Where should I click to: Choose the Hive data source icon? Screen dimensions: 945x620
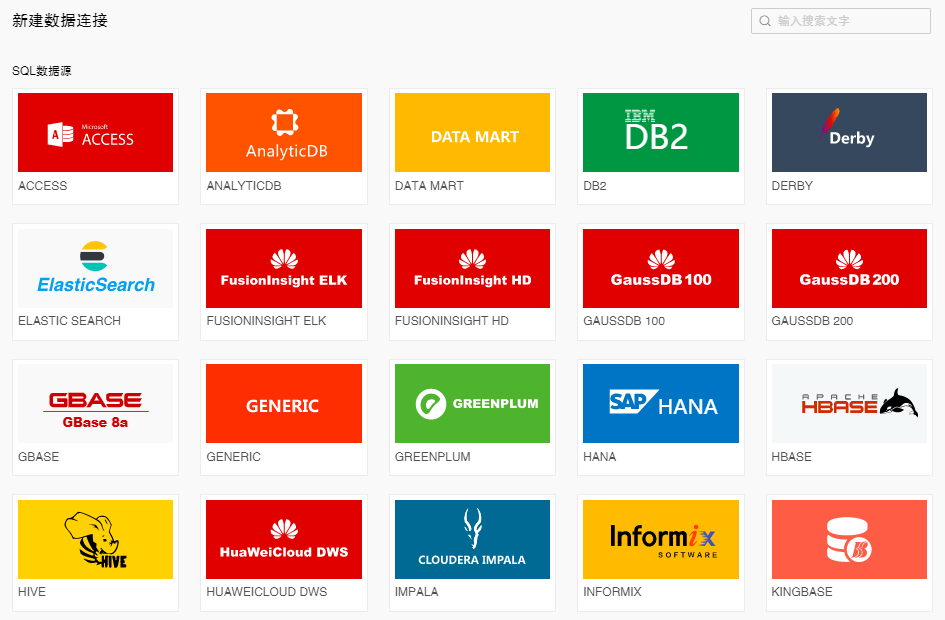[95, 539]
